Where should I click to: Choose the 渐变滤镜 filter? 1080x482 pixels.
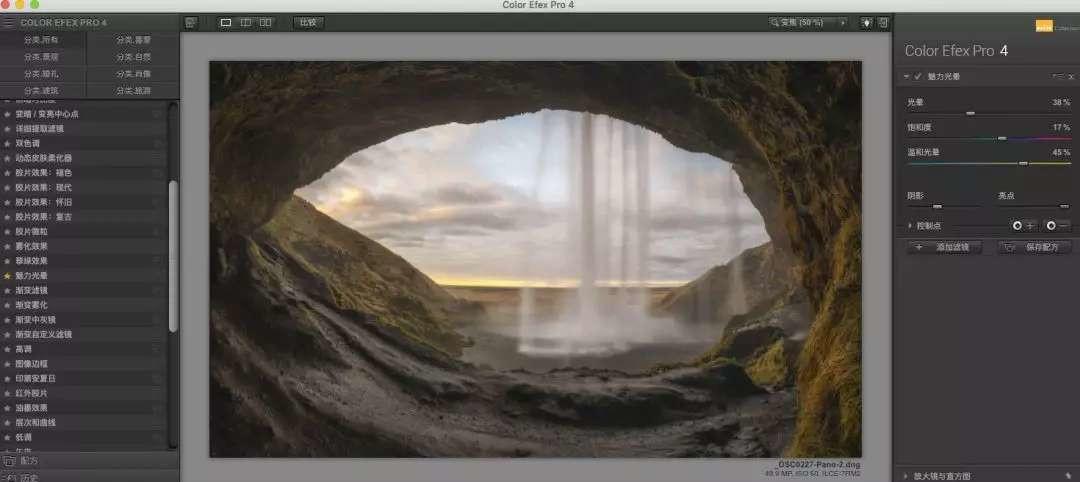(x=83, y=291)
